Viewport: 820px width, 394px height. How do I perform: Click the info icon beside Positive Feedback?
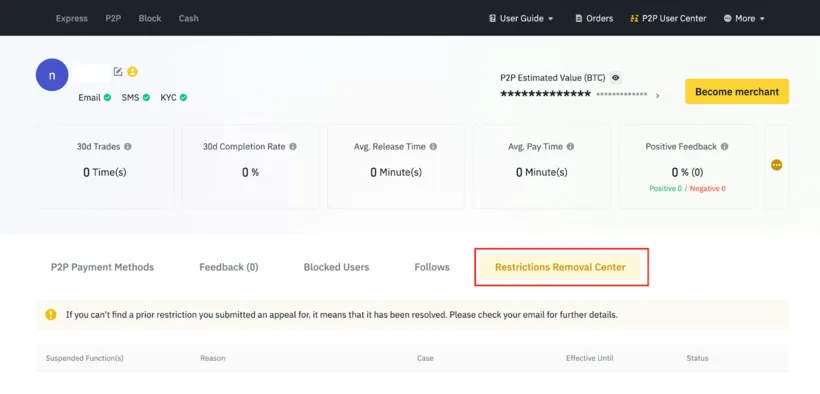[724, 147]
